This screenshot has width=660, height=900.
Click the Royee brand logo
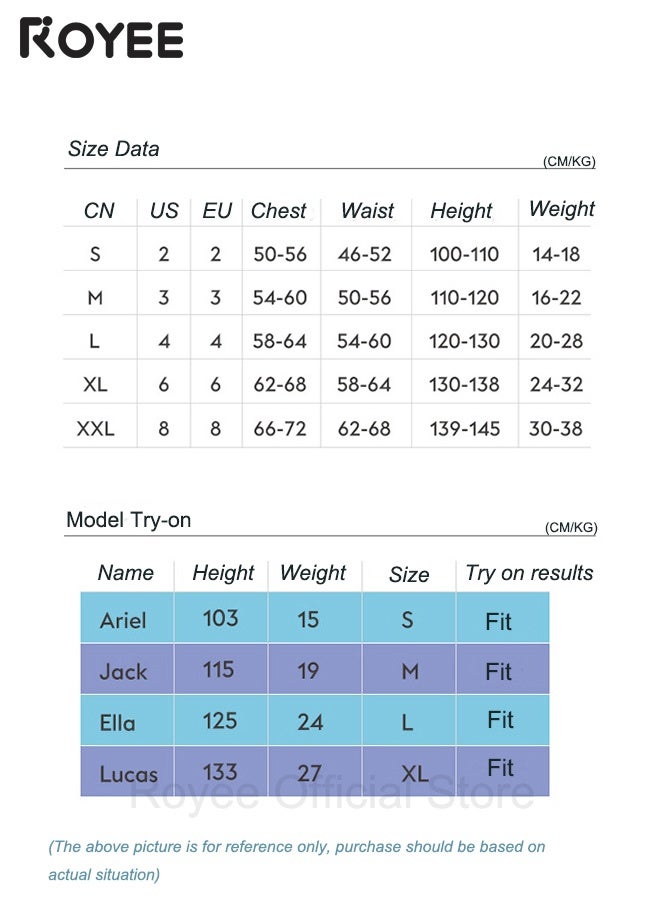pyautogui.click(x=102, y=38)
